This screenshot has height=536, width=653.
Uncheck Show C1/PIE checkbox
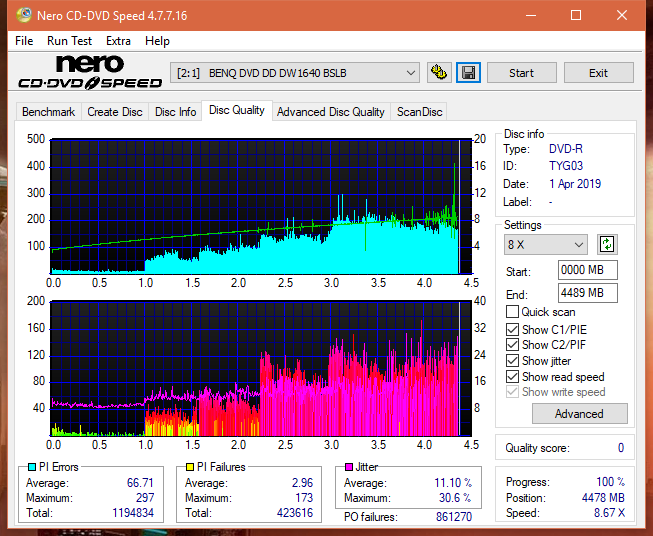click(512, 329)
